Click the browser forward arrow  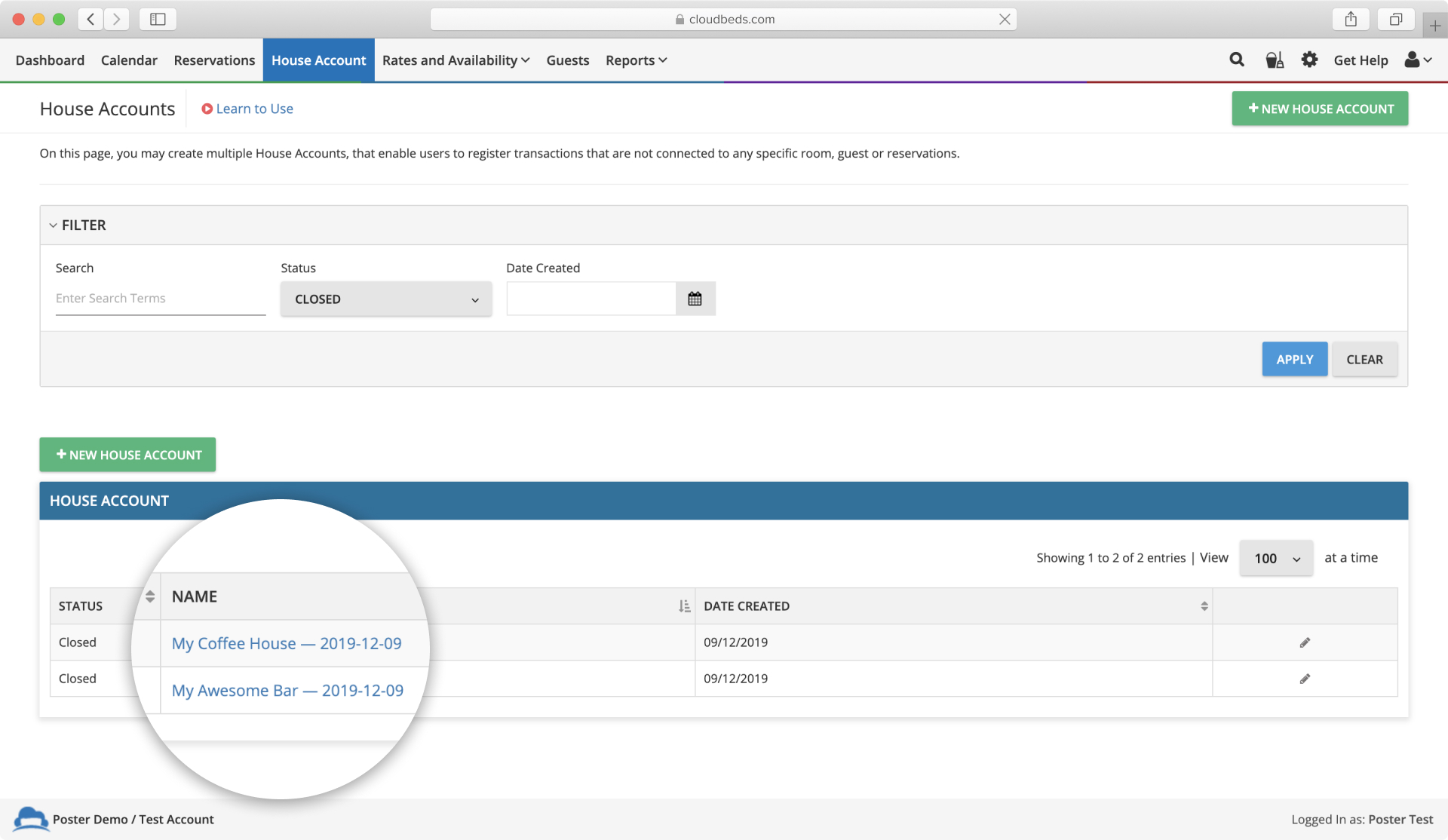click(116, 19)
